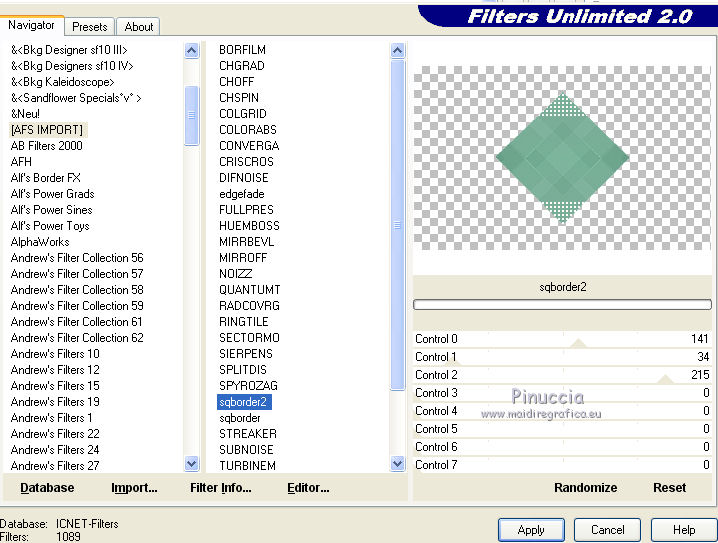The width and height of the screenshot is (718, 543).
Task: Cancel the Filters Unlimited dialog
Action: (x=607, y=530)
